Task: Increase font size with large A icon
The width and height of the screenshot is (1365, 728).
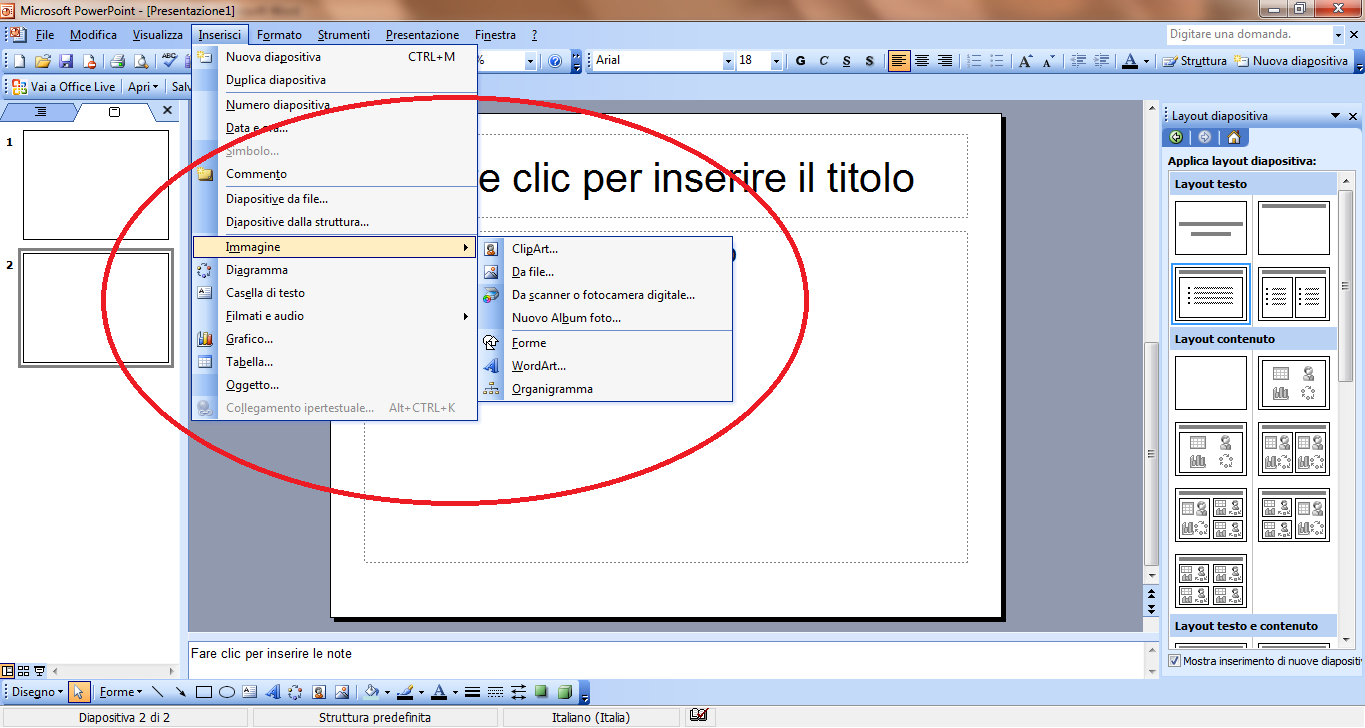Action: (1026, 61)
